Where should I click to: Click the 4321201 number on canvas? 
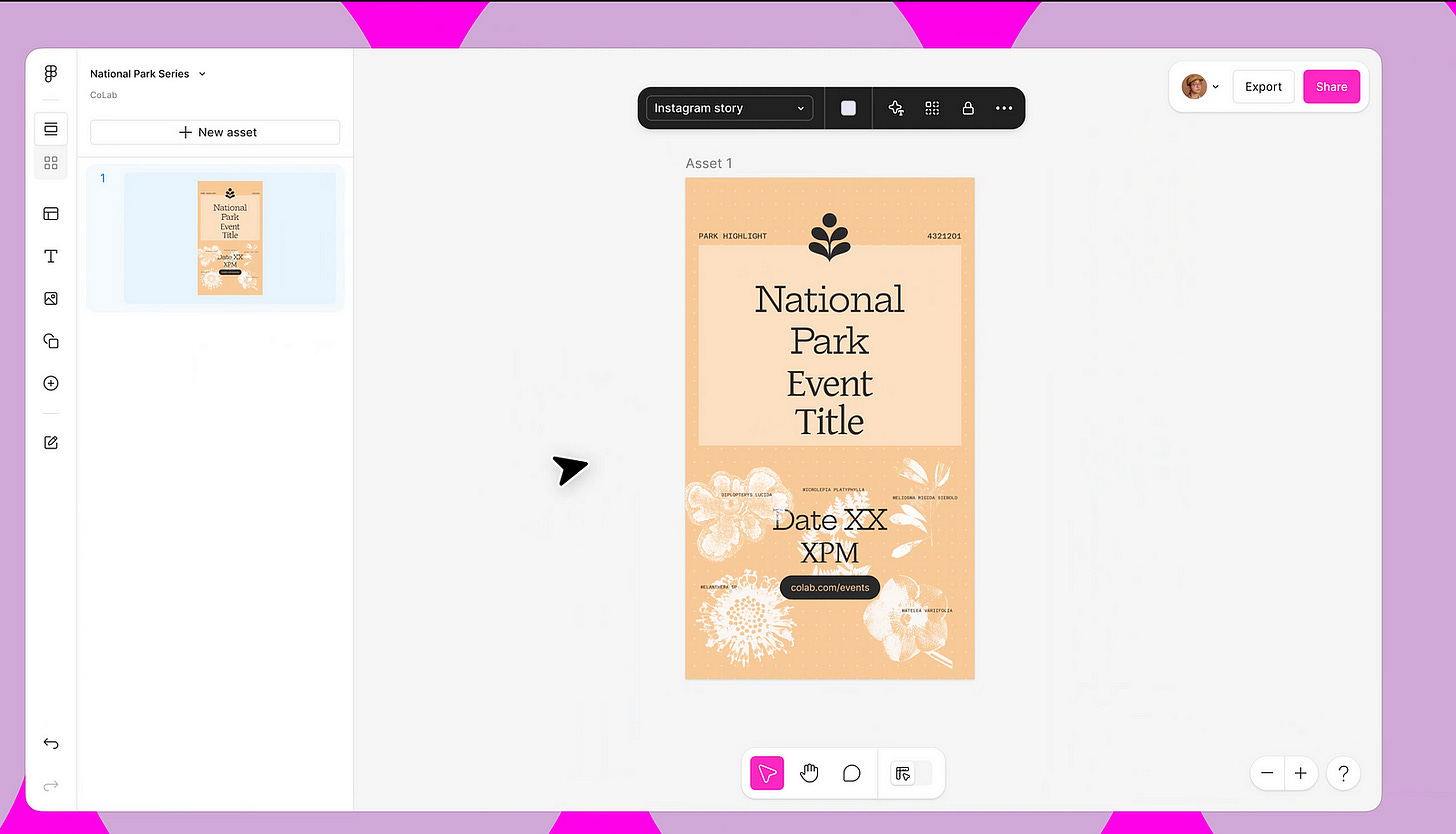click(x=944, y=236)
